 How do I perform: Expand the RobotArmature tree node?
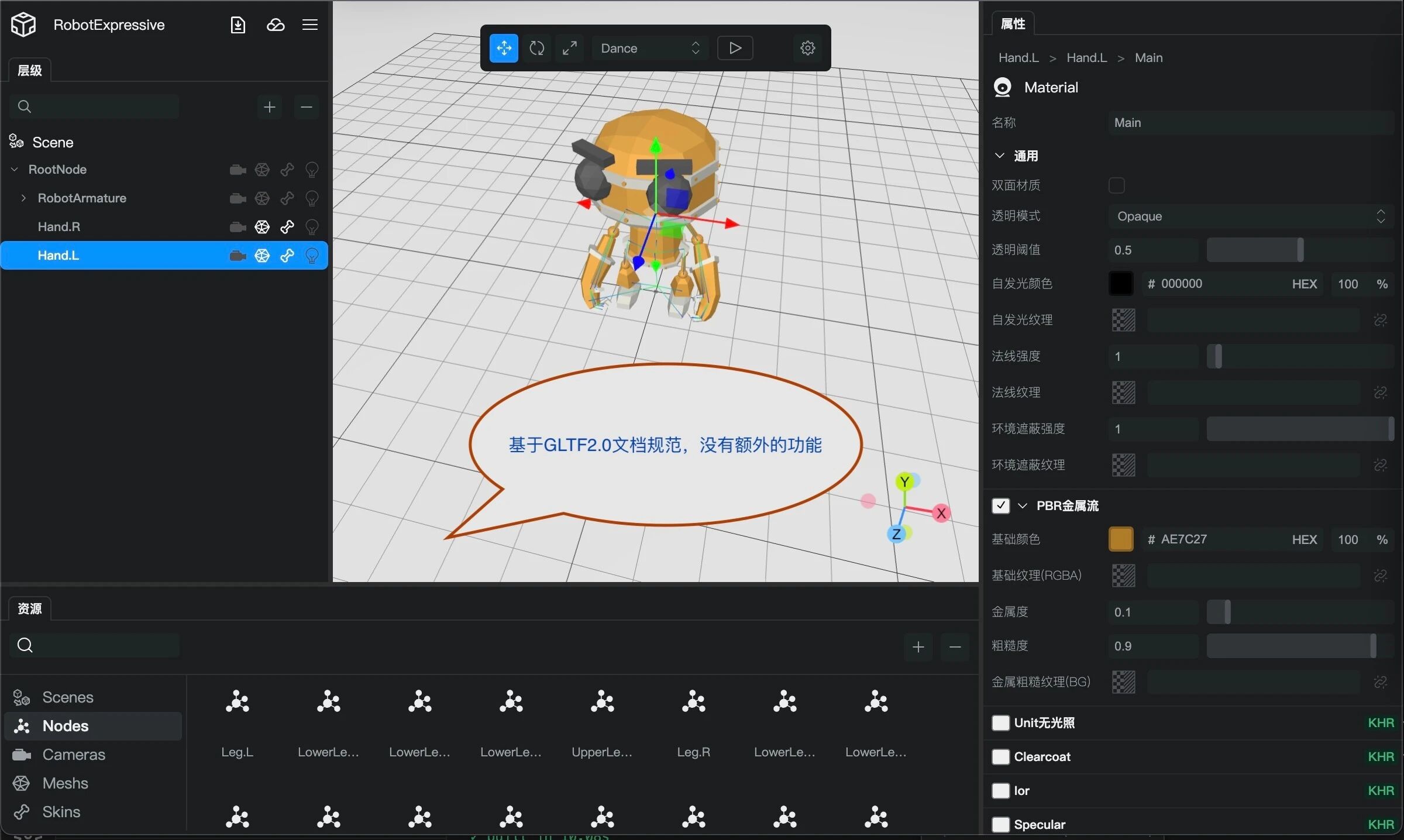coord(23,198)
